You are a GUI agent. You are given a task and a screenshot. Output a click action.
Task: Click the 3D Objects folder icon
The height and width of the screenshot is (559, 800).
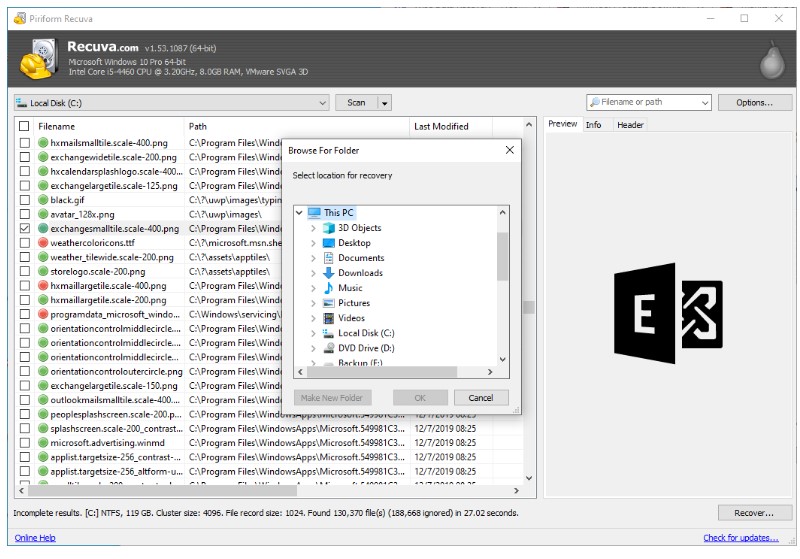(x=329, y=228)
